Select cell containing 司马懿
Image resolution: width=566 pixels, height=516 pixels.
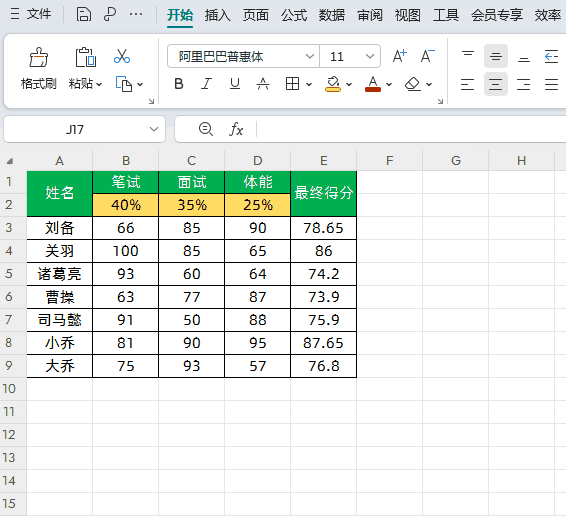pyautogui.click(x=60, y=320)
